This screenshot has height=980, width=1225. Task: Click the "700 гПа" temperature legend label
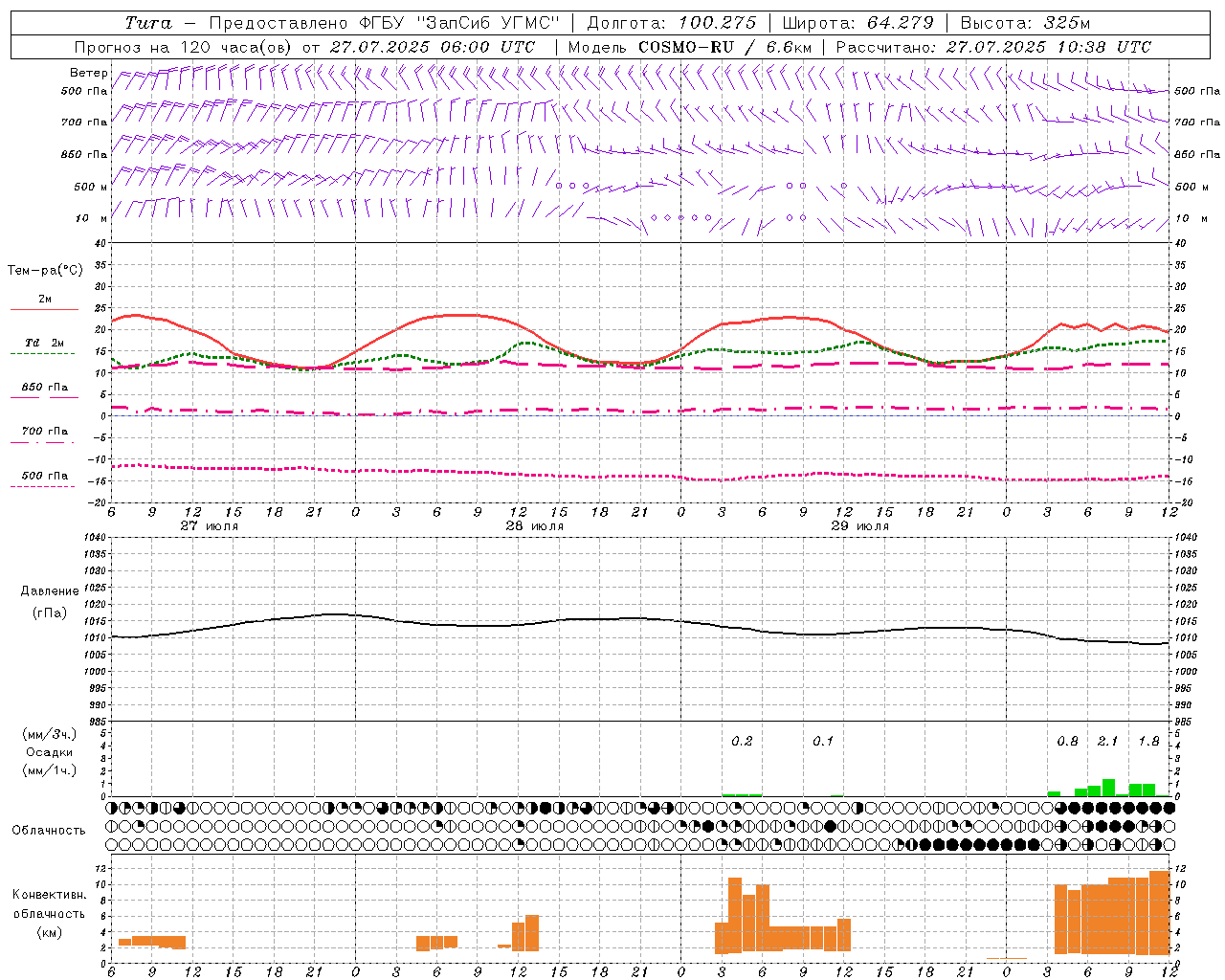[x=45, y=432]
